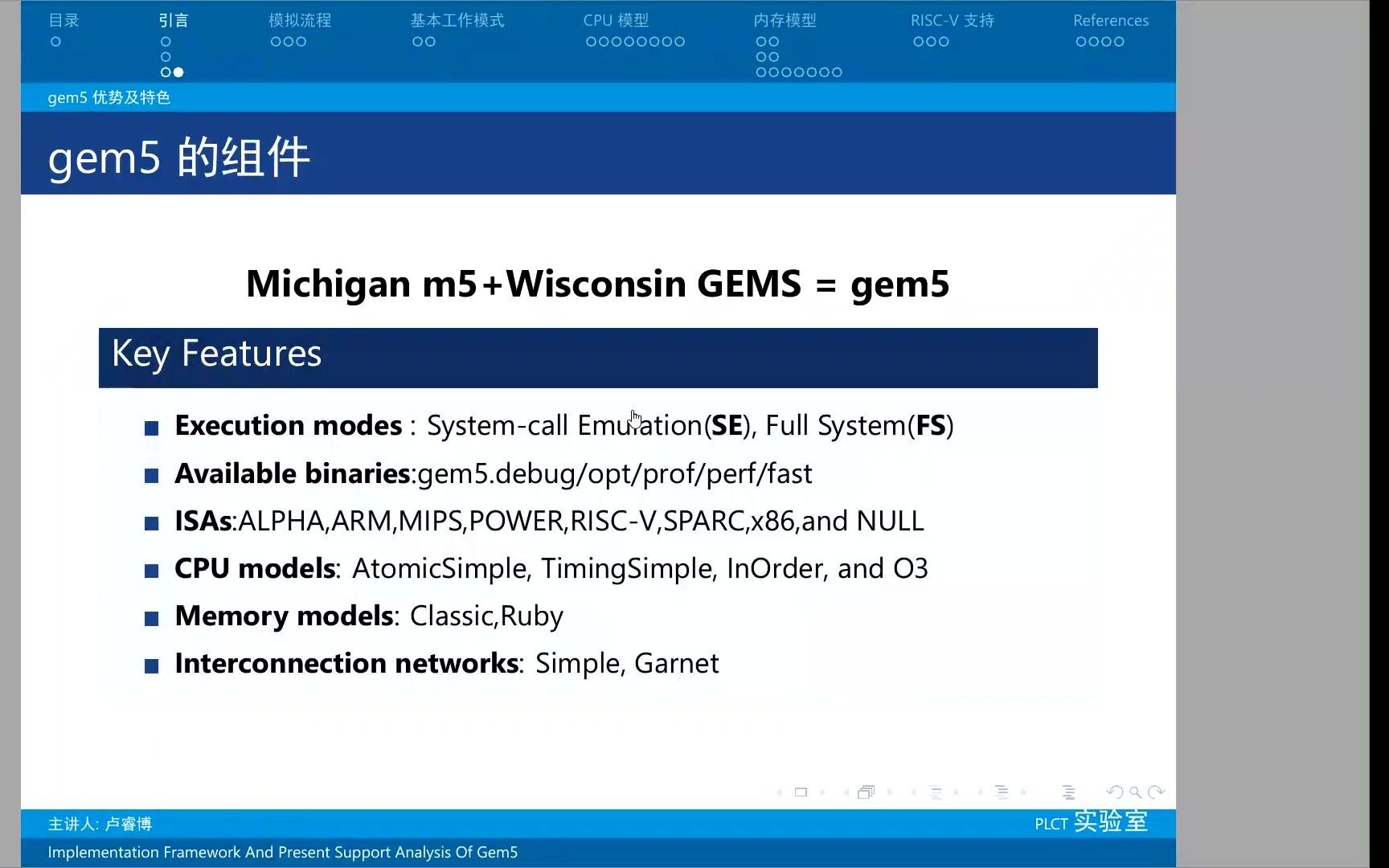Go to previous frame using arrow

click(846, 792)
